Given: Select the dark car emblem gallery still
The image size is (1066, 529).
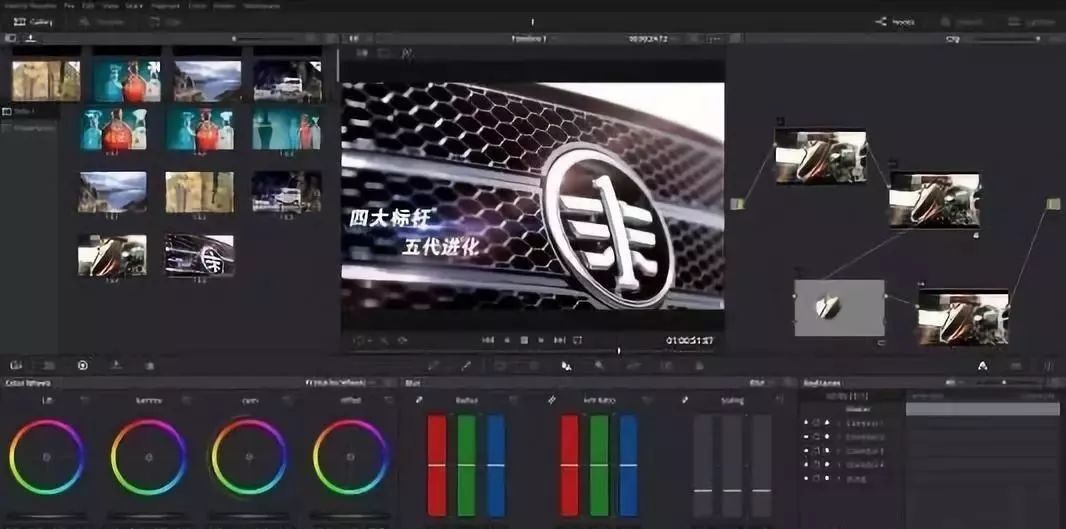Looking at the screenshot, I should (x=199, y=255).
